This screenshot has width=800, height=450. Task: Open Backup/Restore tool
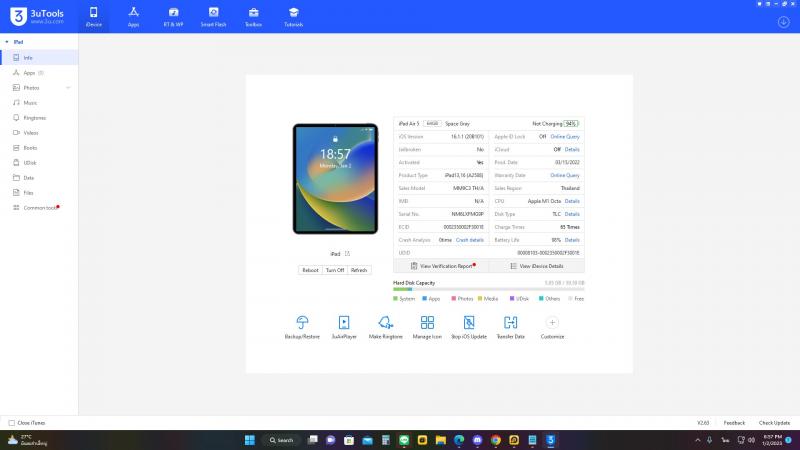[302, 327]
